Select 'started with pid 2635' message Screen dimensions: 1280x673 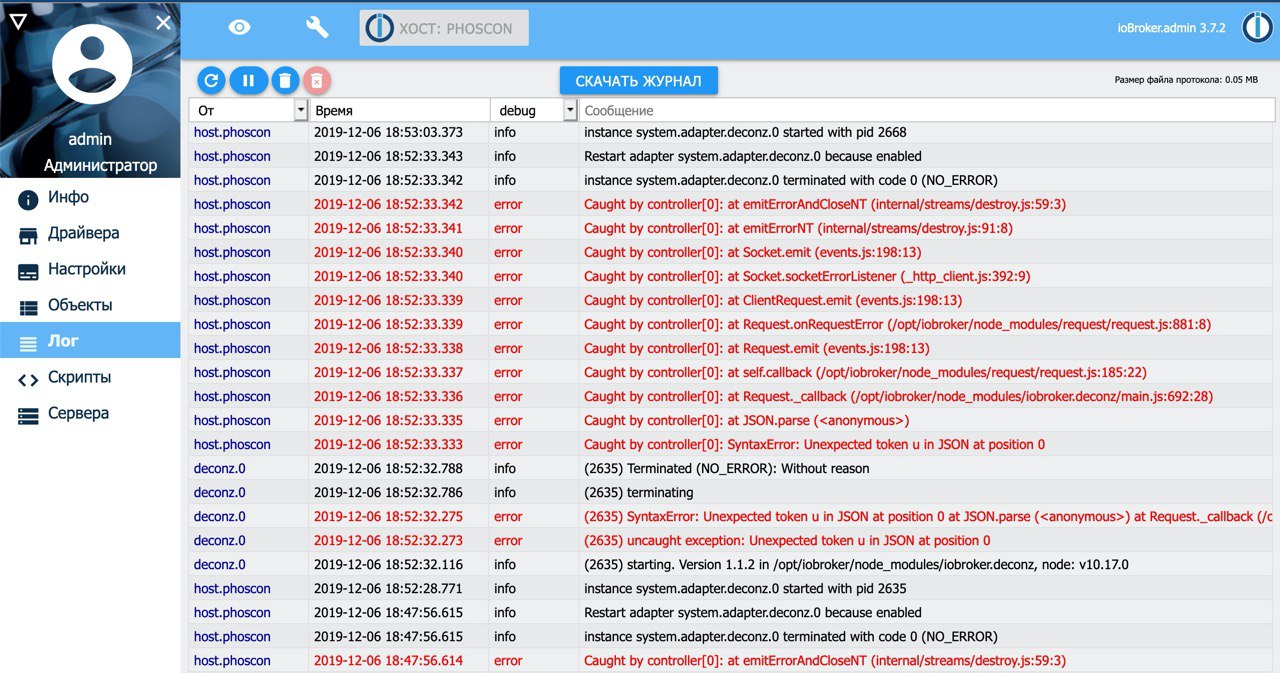[745, 588]
